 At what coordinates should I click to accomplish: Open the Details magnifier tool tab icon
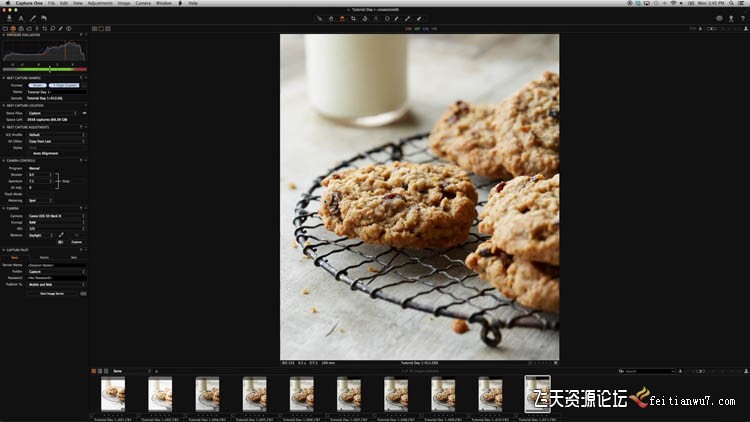coord(53,29)
